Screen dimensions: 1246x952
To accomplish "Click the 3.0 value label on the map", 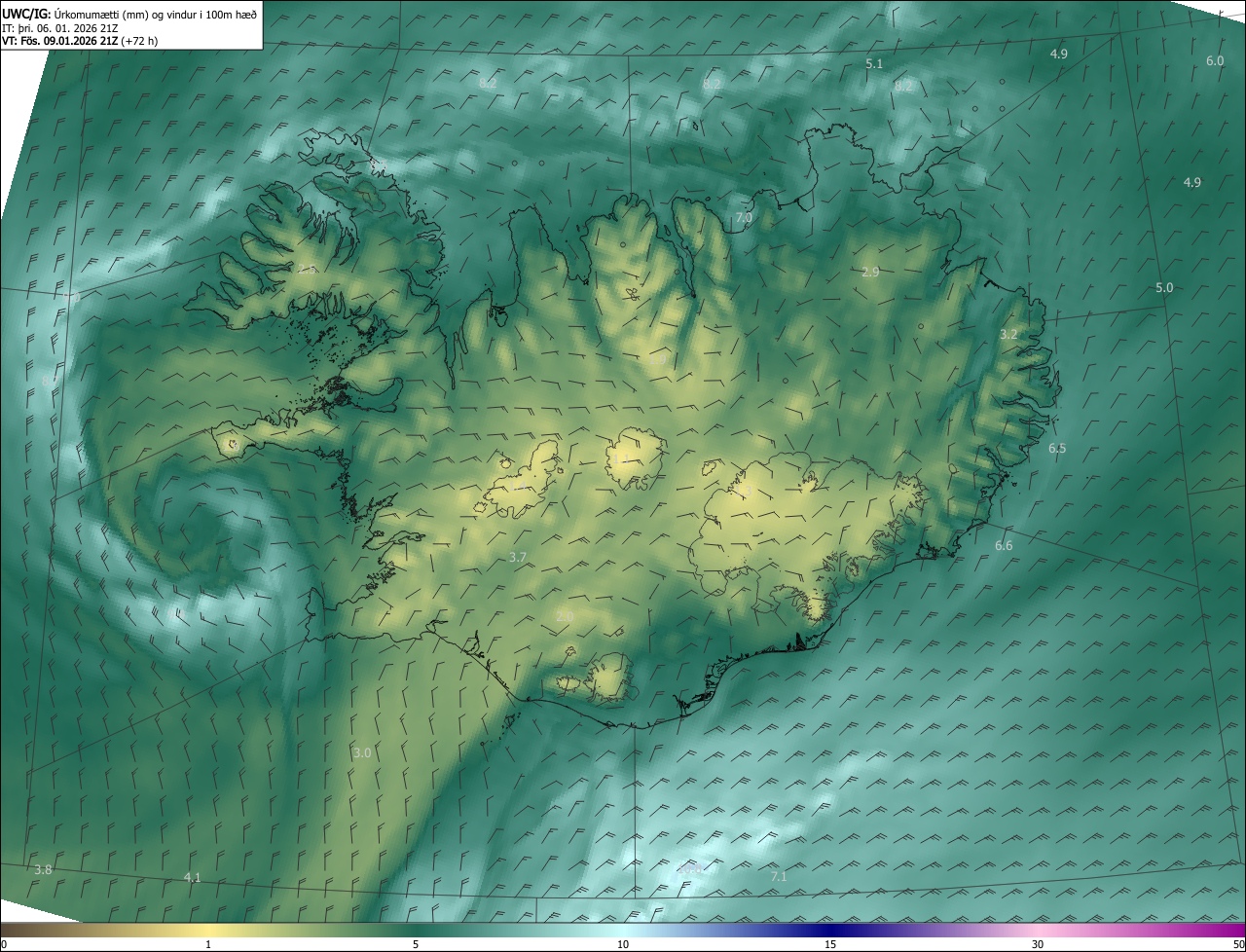I will (362, 753).
